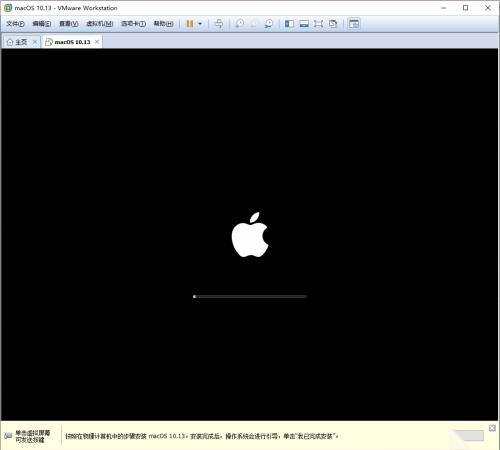Open the 虚拟机(M) VM menu
The height and width of the screenshot is (450, 500).
pos(100,24)
